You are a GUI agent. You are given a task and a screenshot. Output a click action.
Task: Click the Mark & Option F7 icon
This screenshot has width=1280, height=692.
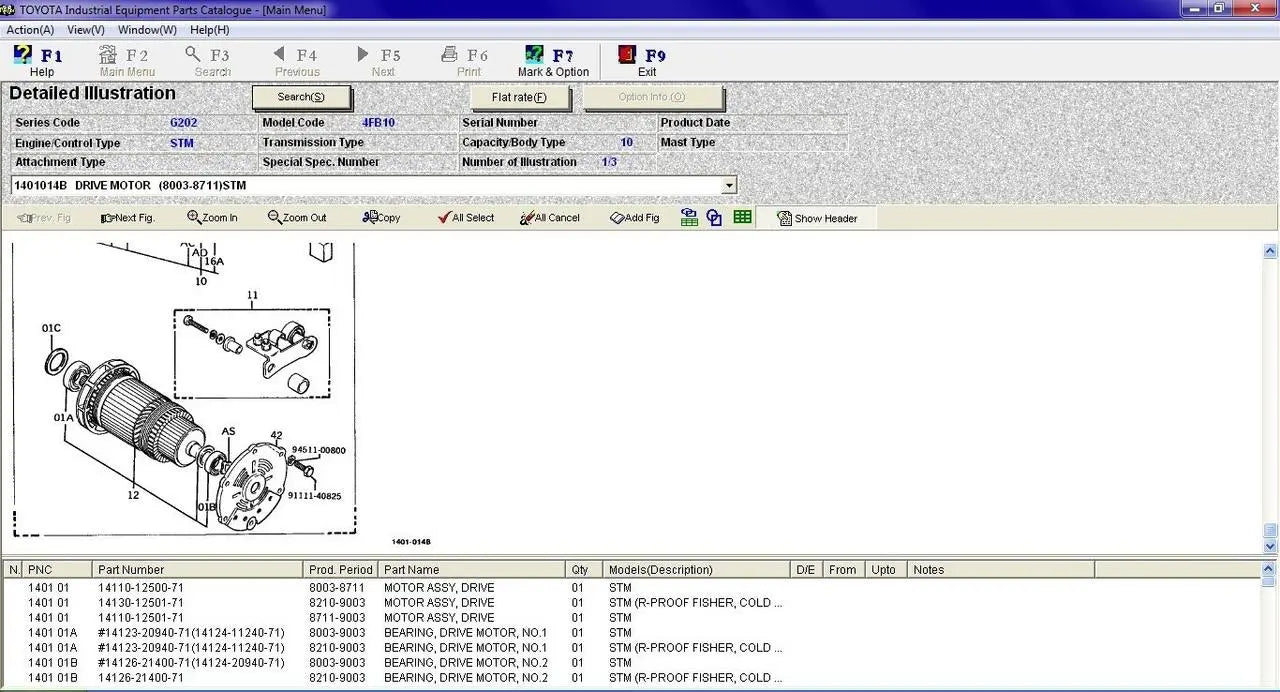click(x=553, y=60)
